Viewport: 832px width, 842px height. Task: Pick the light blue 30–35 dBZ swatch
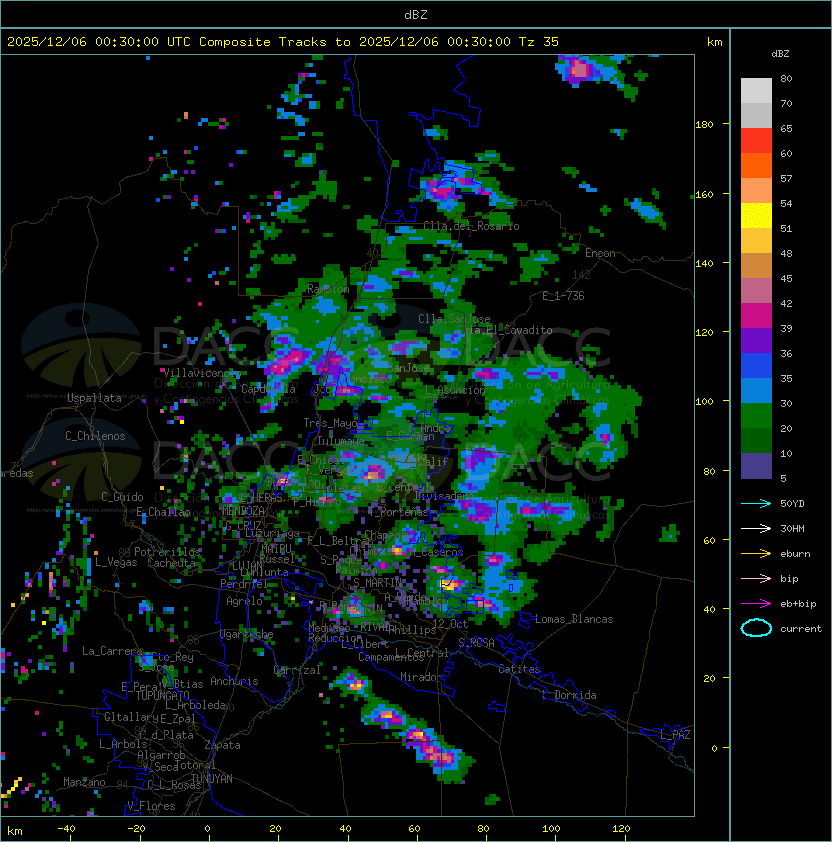756,391
